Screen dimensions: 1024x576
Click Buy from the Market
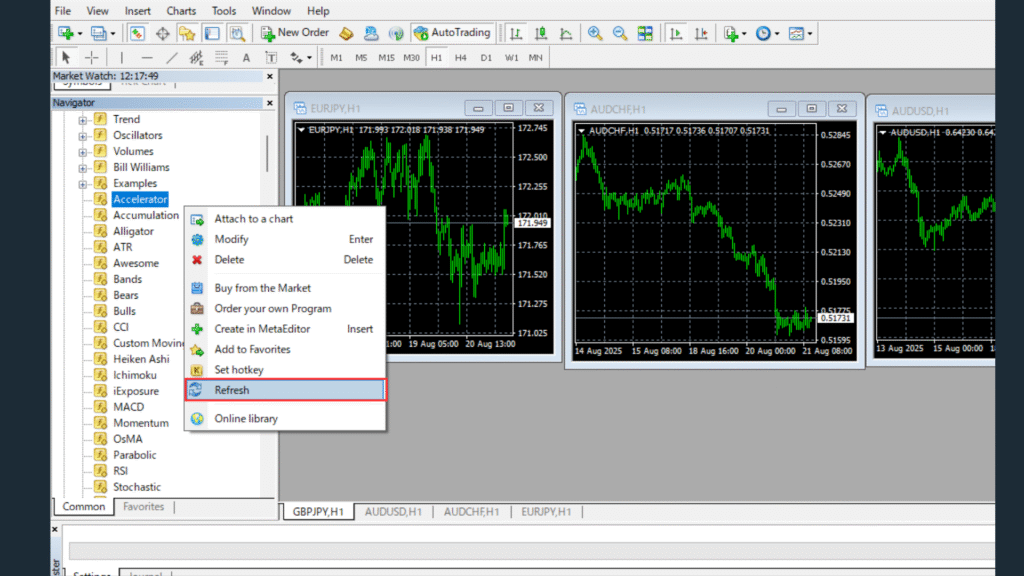285,288
